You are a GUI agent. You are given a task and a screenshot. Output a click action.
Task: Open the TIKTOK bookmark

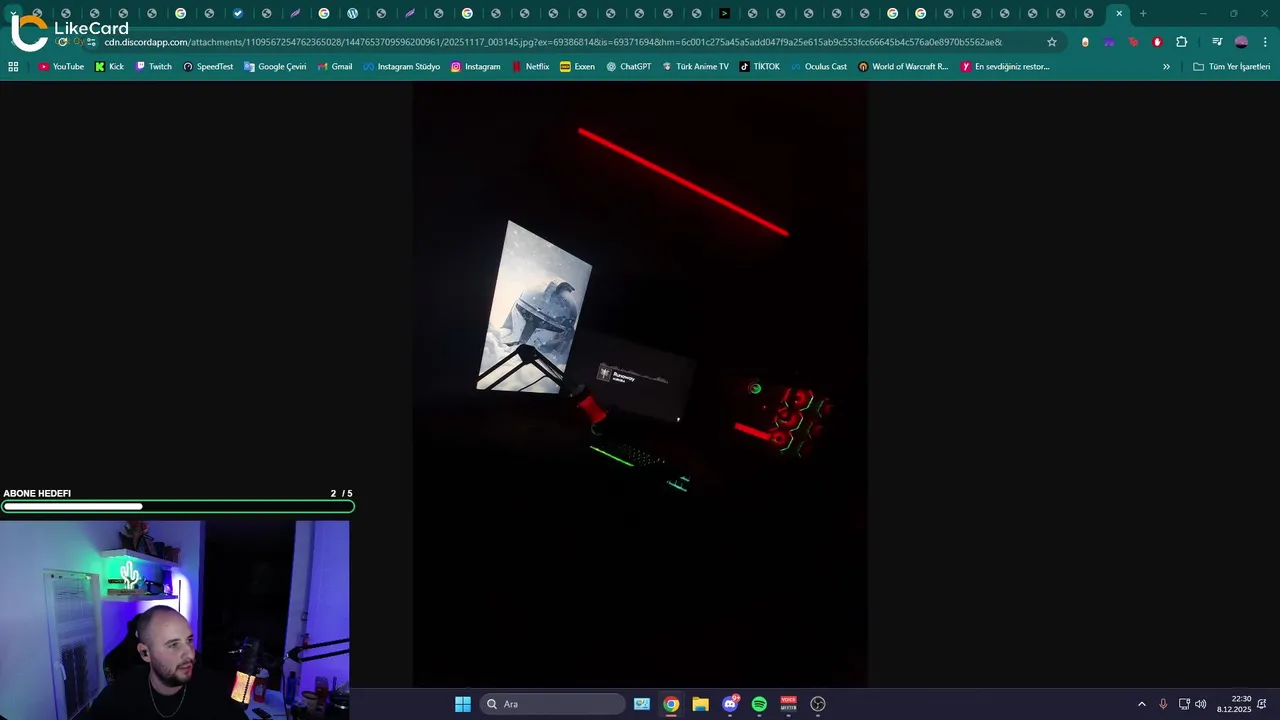click(x=760, y=67)
